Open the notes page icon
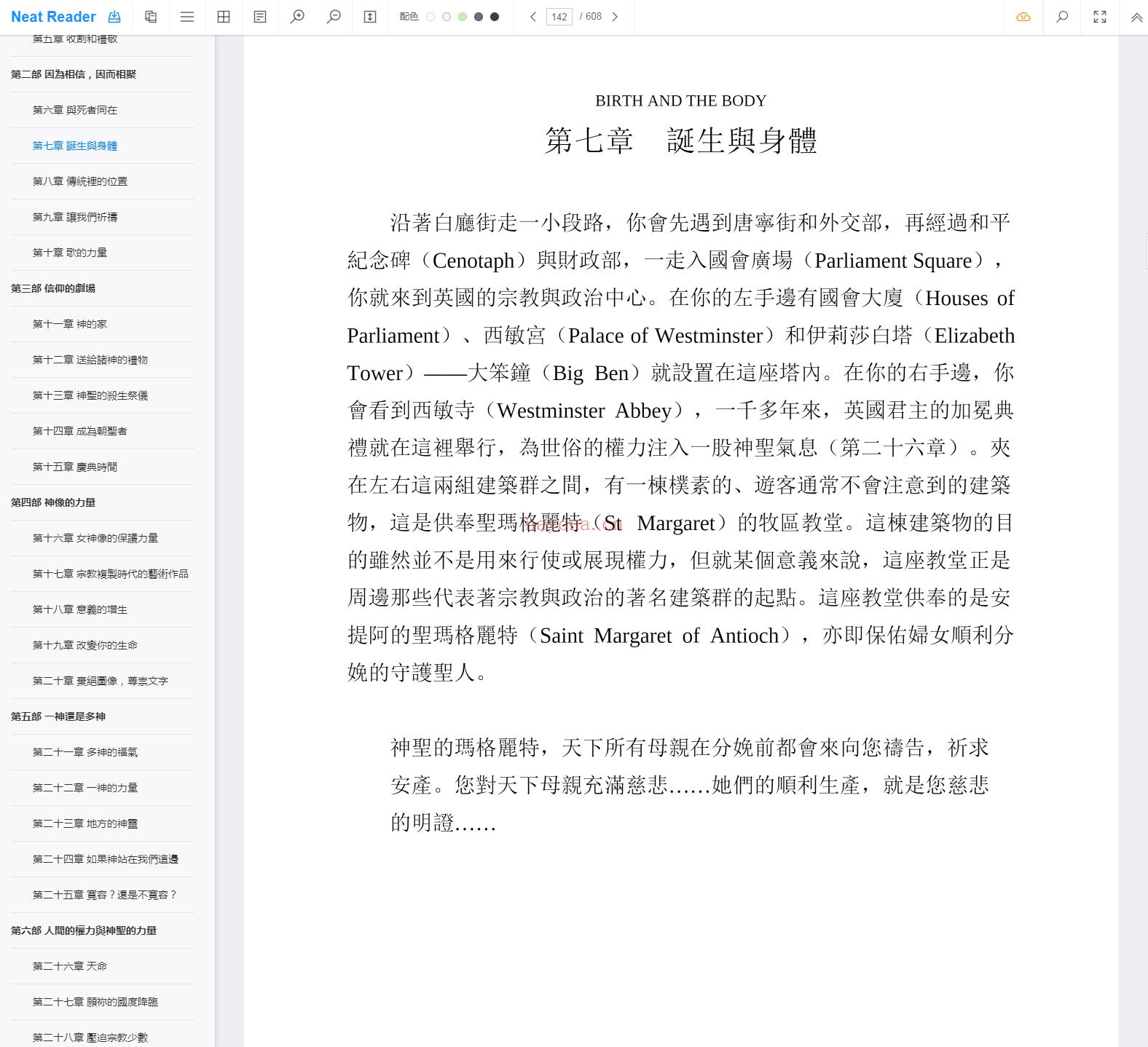The height and width of the screenshot is (1047, 1148). coord(260,17)
